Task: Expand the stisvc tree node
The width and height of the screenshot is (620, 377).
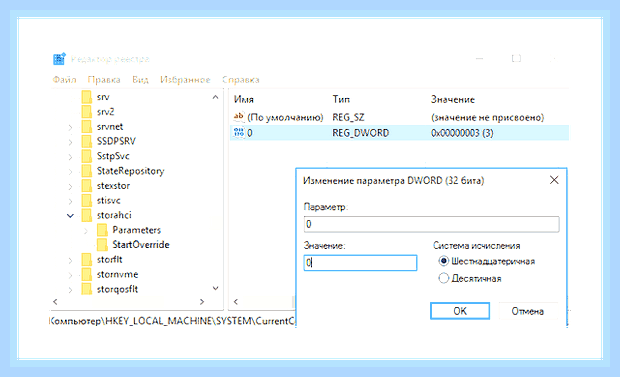Action: coord(70,201)
